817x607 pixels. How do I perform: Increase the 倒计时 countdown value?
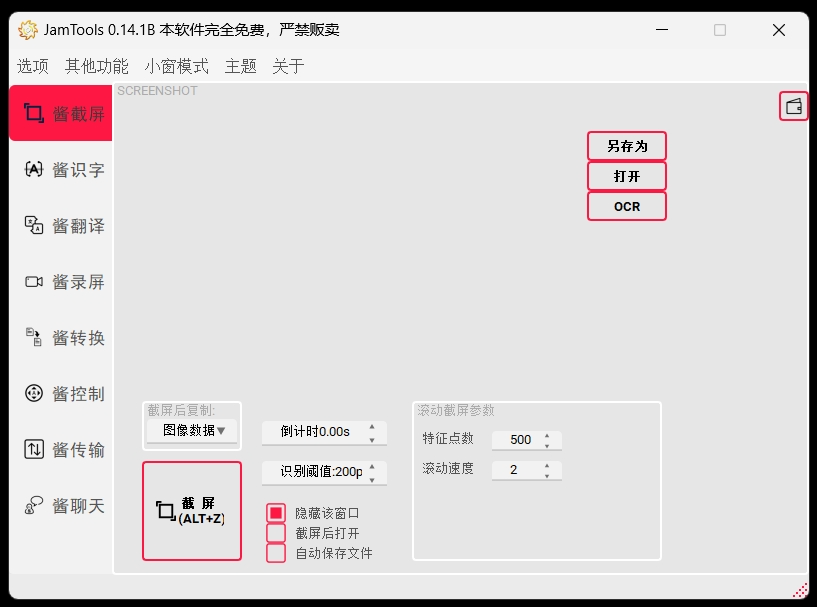(x=372, y=427)
